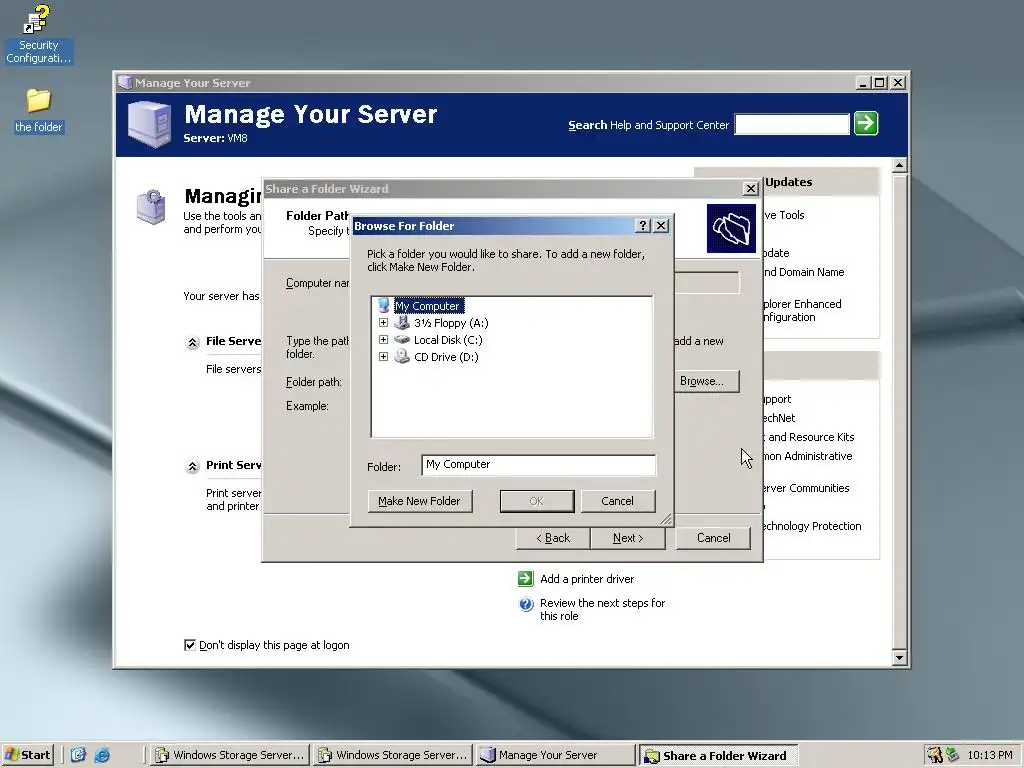Click Make New Folder button
The image size is (1024, 768).
420,501
